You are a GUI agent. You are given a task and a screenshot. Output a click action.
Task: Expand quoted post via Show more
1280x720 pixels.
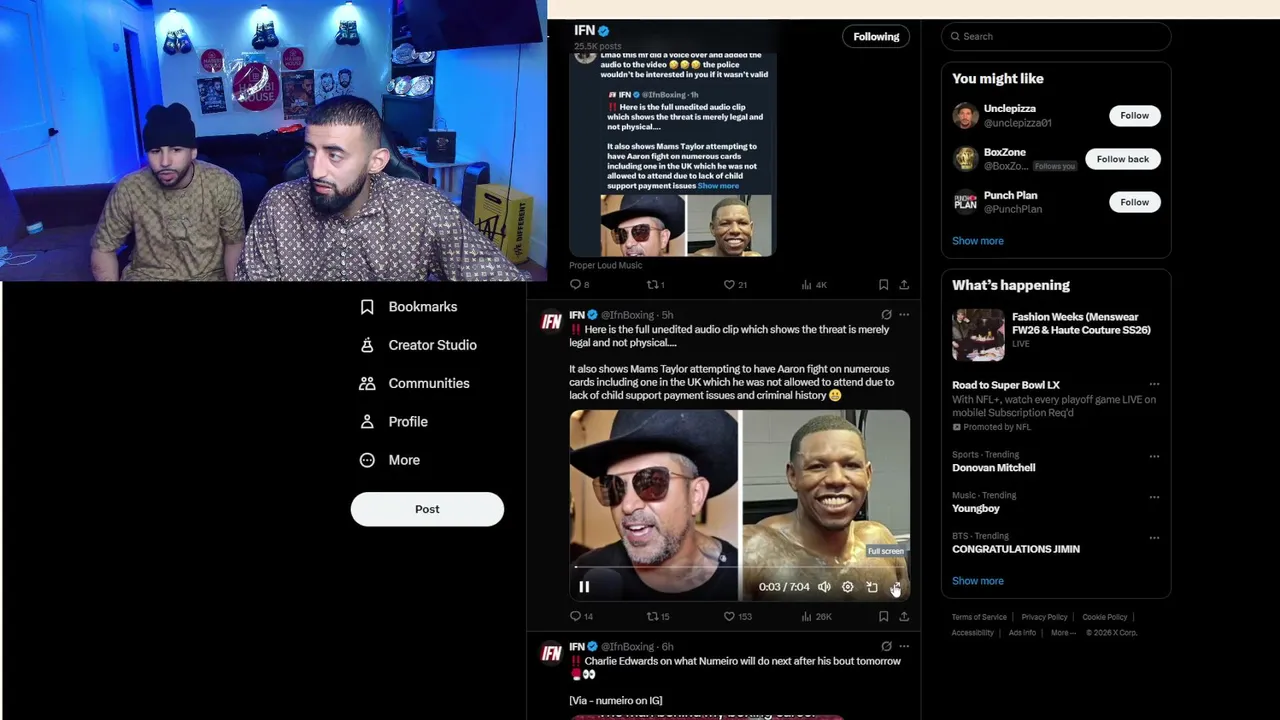coord(718,186)
